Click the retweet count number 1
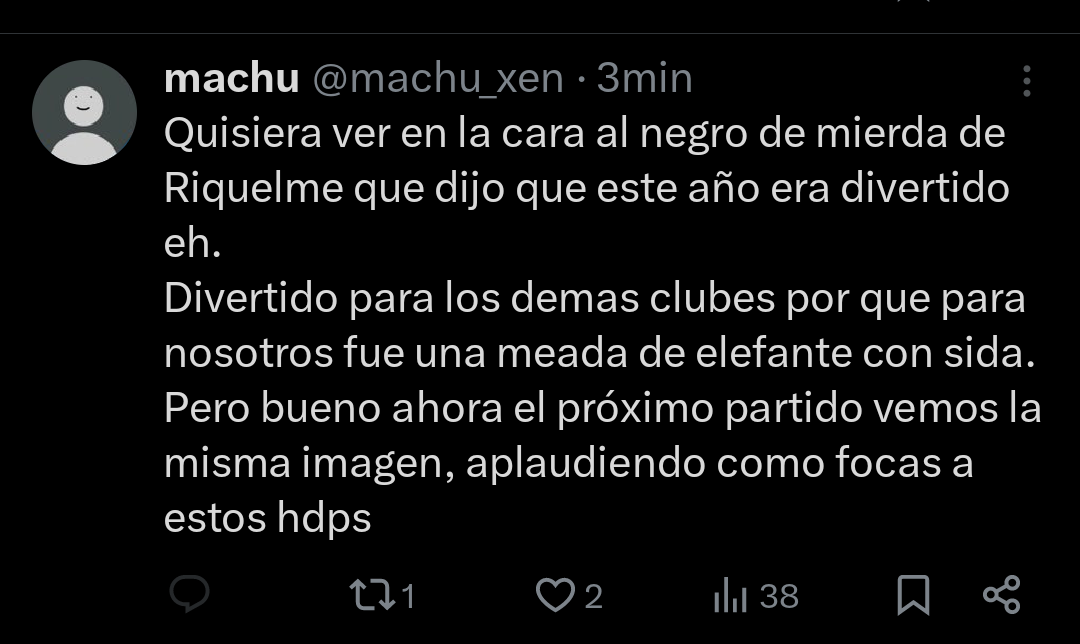This screenshot has height=644, width=1080. pos(408,596)
